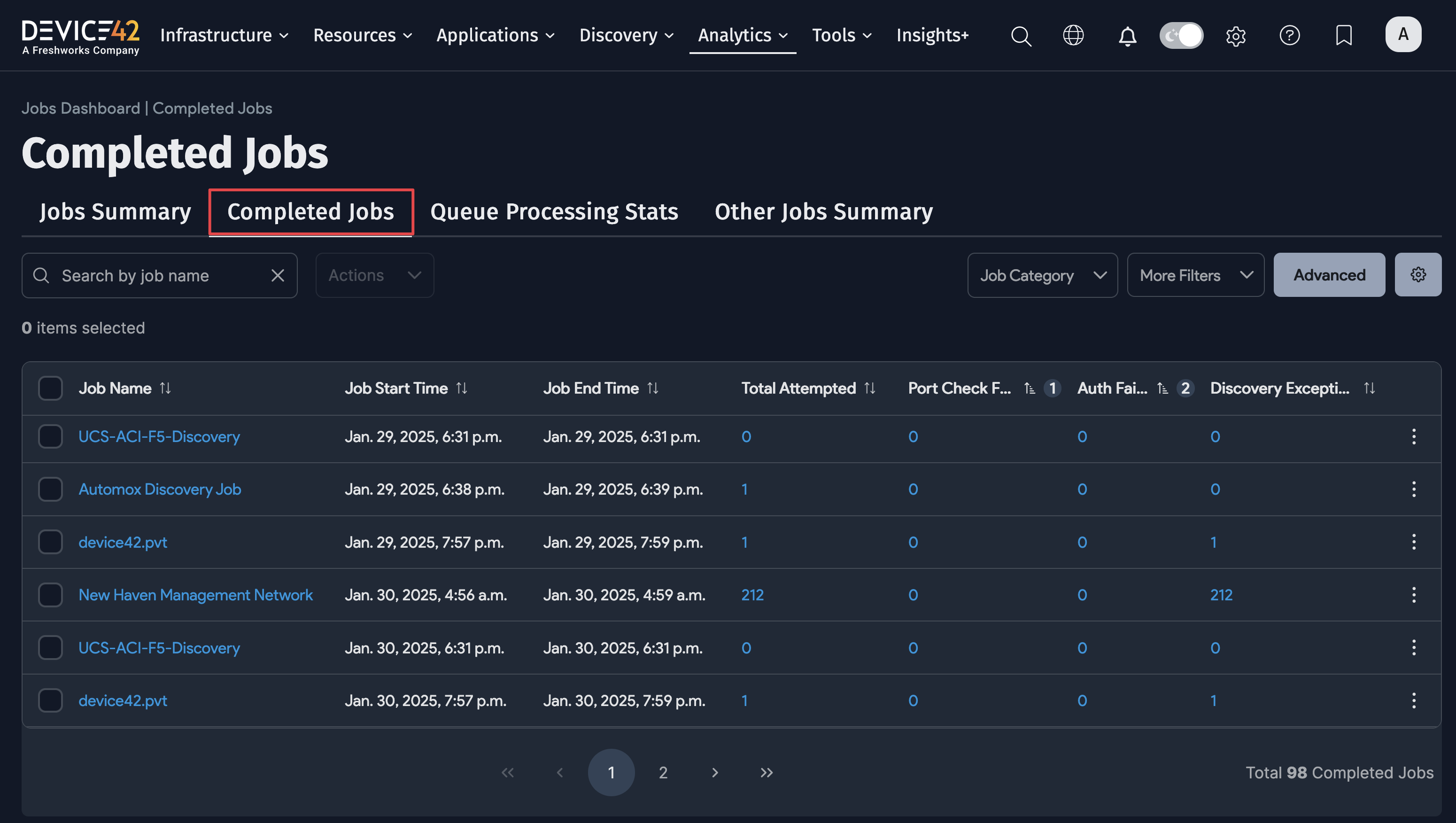Open the table column settings gear button
This screenshot has height=823, width=1456.
coord(1417,275)
